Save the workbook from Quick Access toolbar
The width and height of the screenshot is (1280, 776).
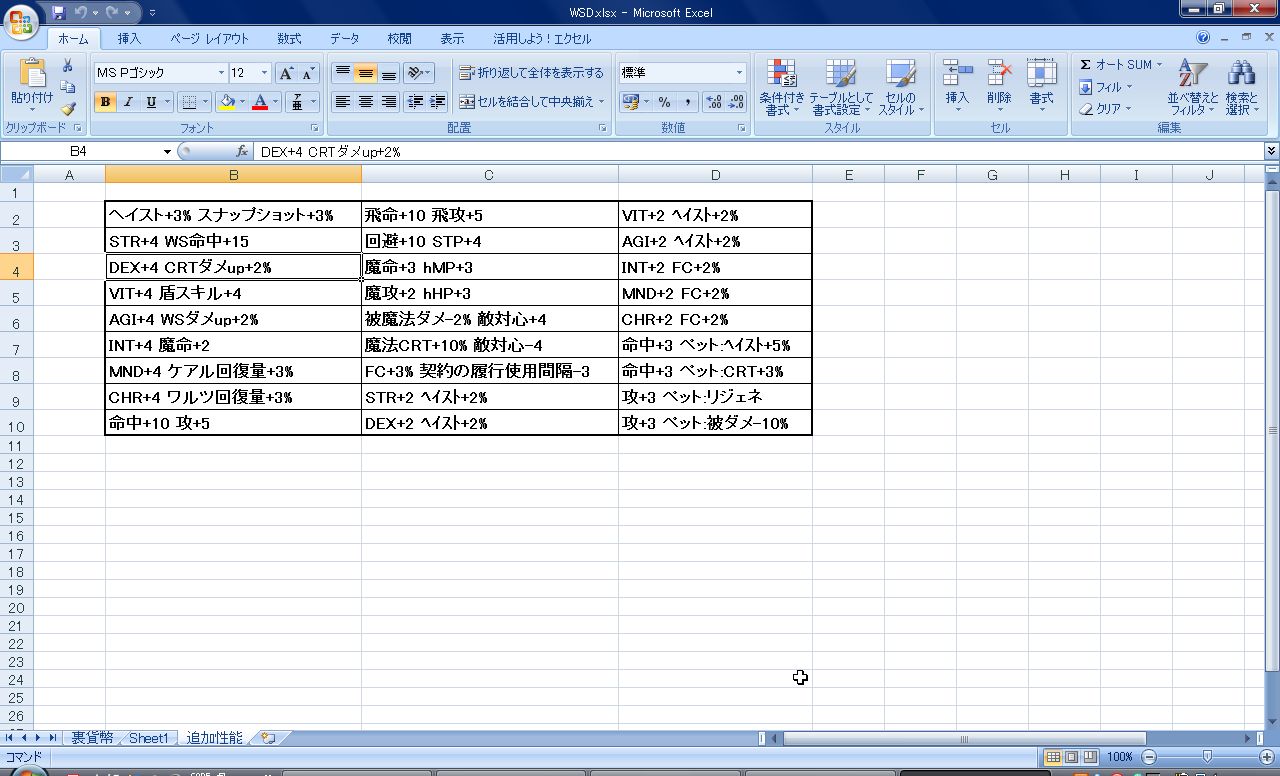click(x=59, y=13)
